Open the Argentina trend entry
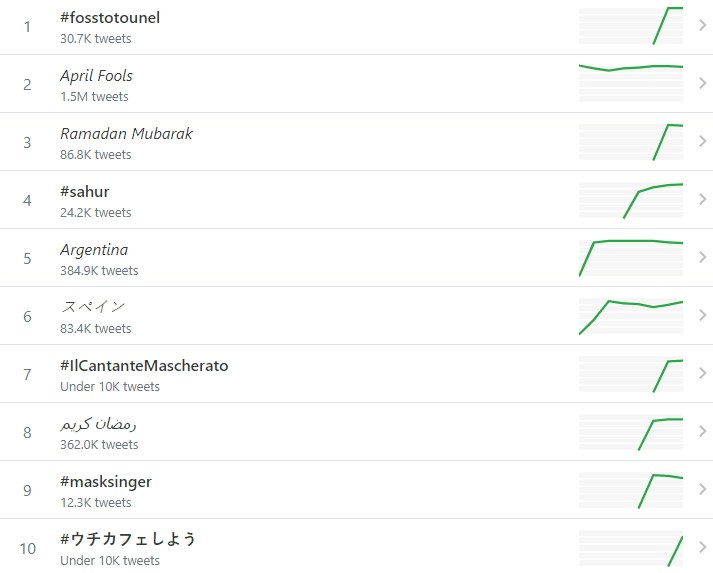The image size is (713, 573). coord(94,250)
